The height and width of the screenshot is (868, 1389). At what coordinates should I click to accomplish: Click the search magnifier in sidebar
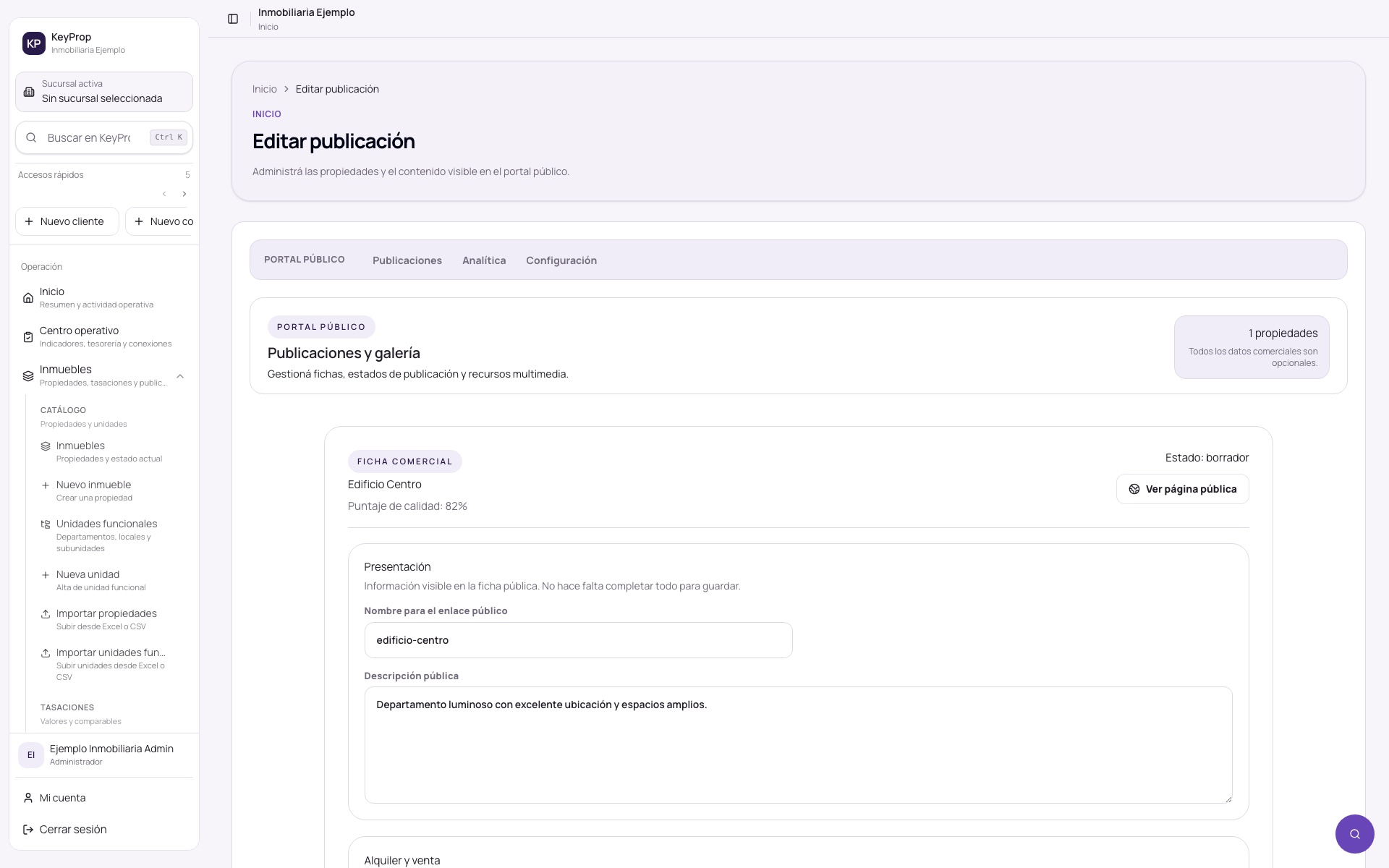pos(31,137)
